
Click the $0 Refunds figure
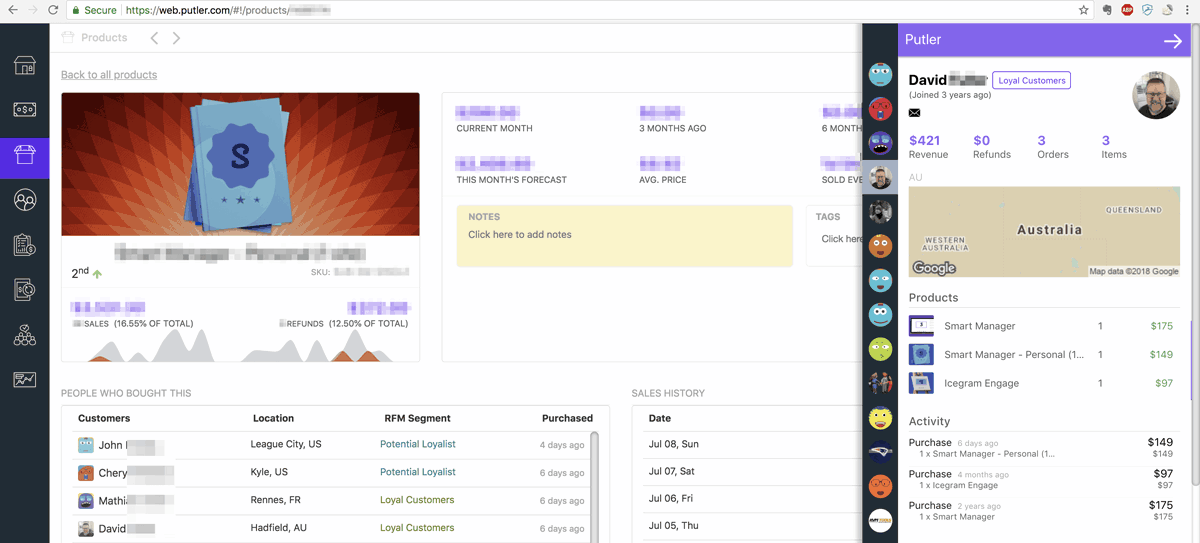click(x=981, y=141)
